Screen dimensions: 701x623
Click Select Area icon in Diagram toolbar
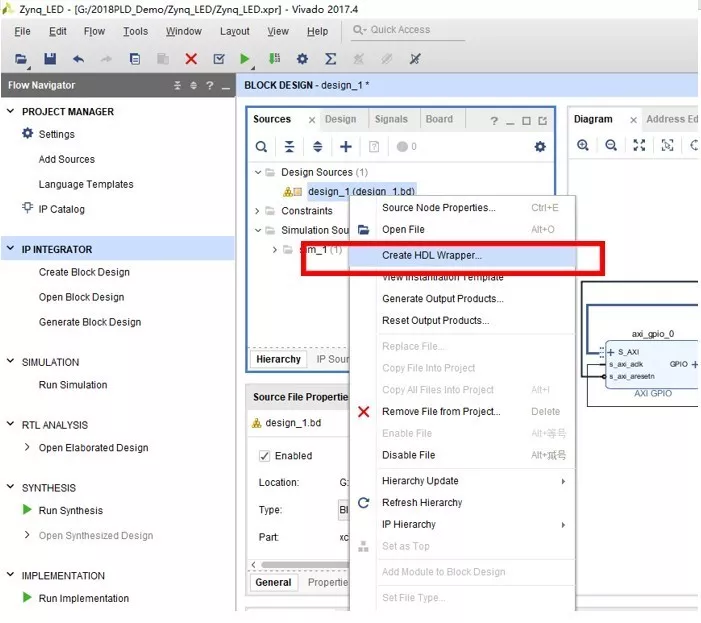(x=667, y=145)
